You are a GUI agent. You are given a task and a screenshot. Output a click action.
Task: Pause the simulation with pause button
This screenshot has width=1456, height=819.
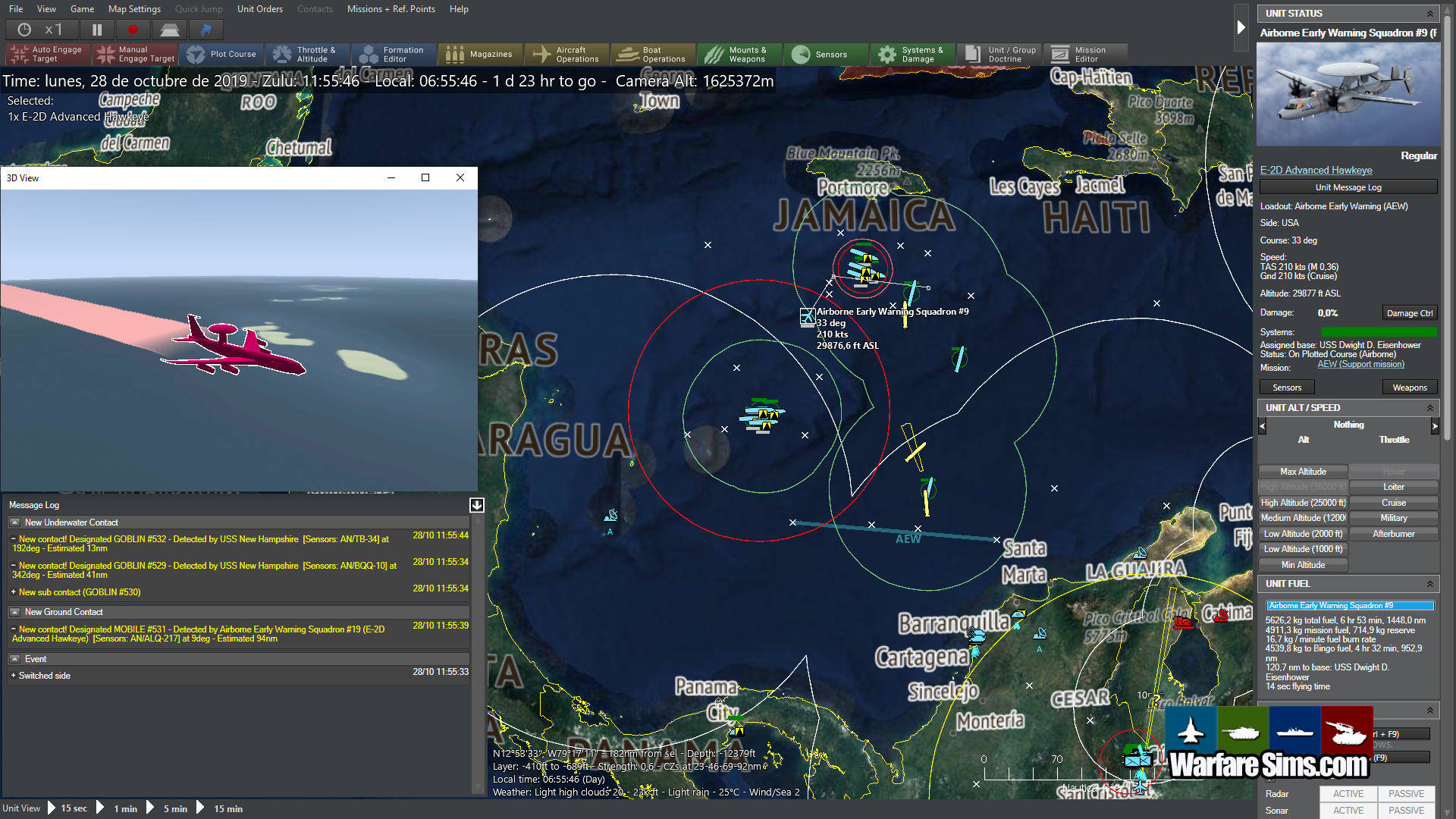pos(97,30)
